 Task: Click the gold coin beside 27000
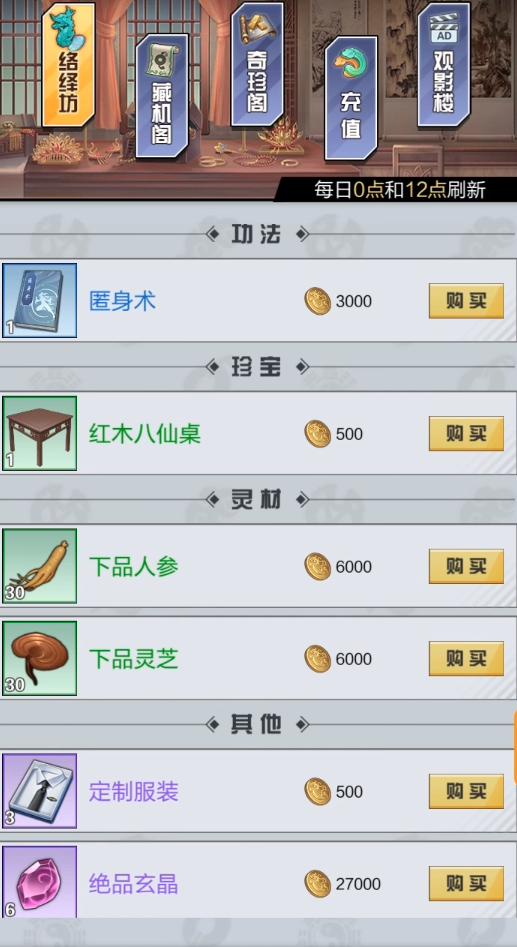pyautogui.click(x=318, y=884)
